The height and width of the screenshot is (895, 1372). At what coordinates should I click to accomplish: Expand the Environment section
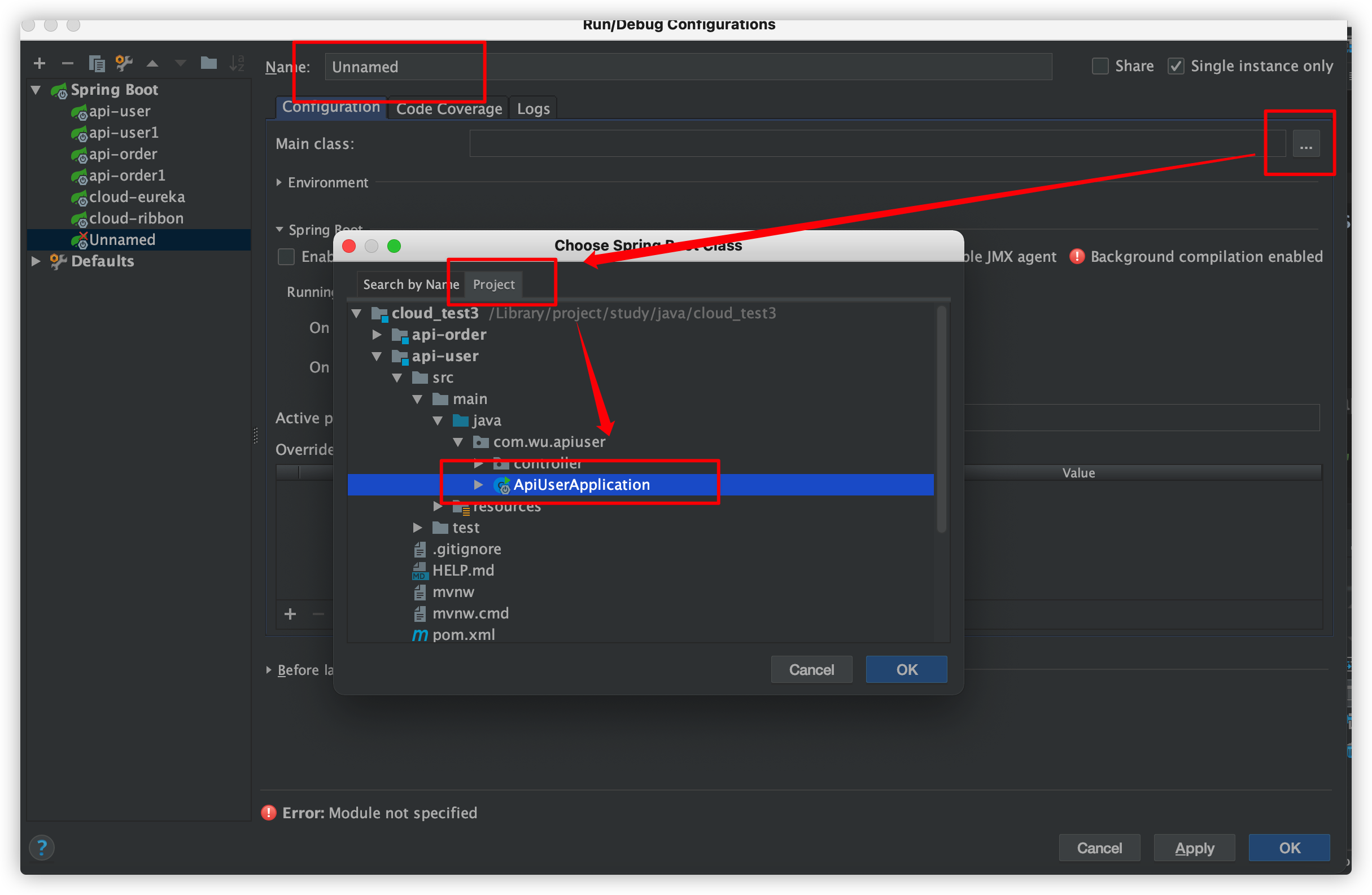(279, 183)
